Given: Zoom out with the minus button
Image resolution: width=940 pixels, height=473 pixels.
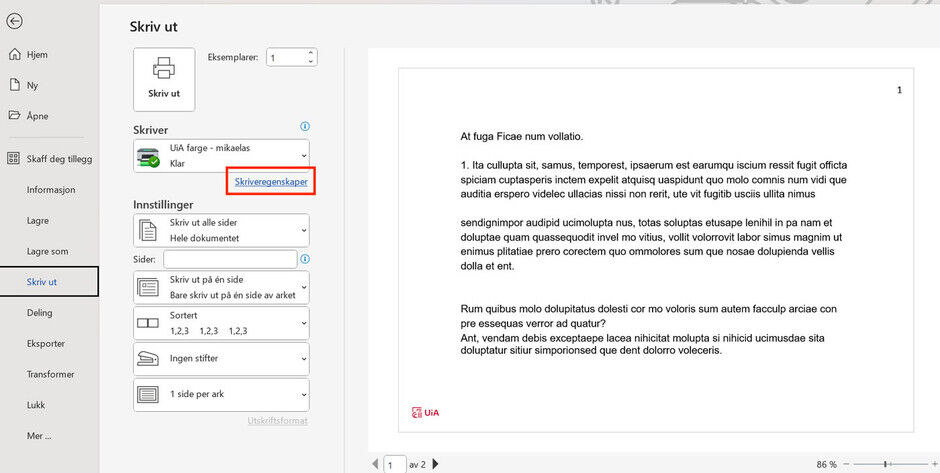Looking at the screenshot, I should [845, 464].
